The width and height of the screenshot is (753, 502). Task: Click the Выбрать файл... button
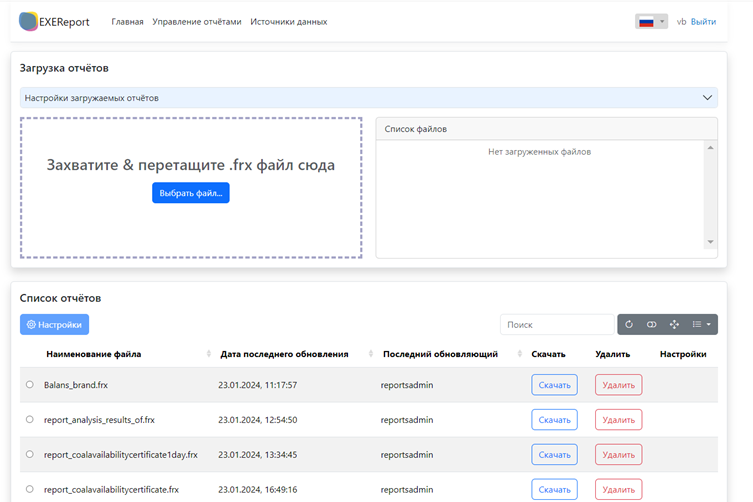tap(190, 192)
